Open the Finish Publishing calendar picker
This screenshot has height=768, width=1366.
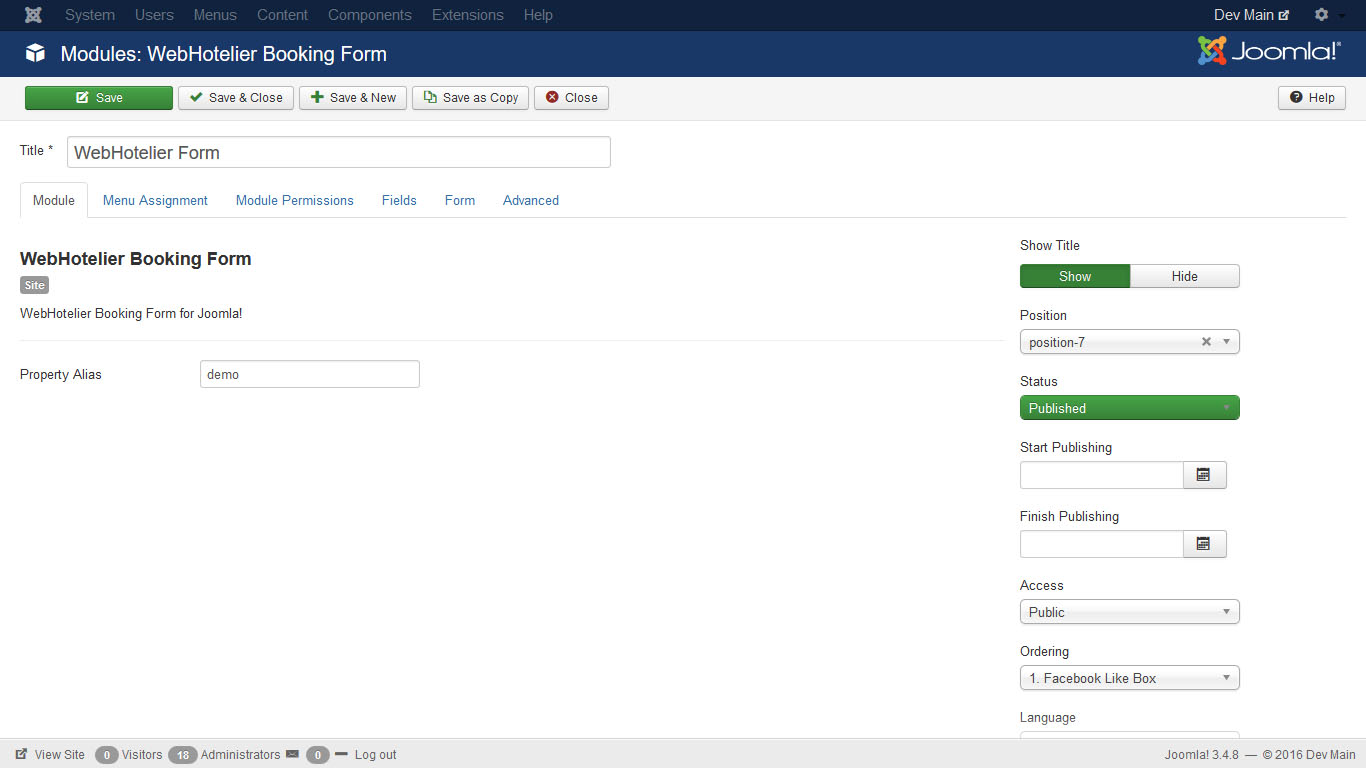coord(1204,544)
